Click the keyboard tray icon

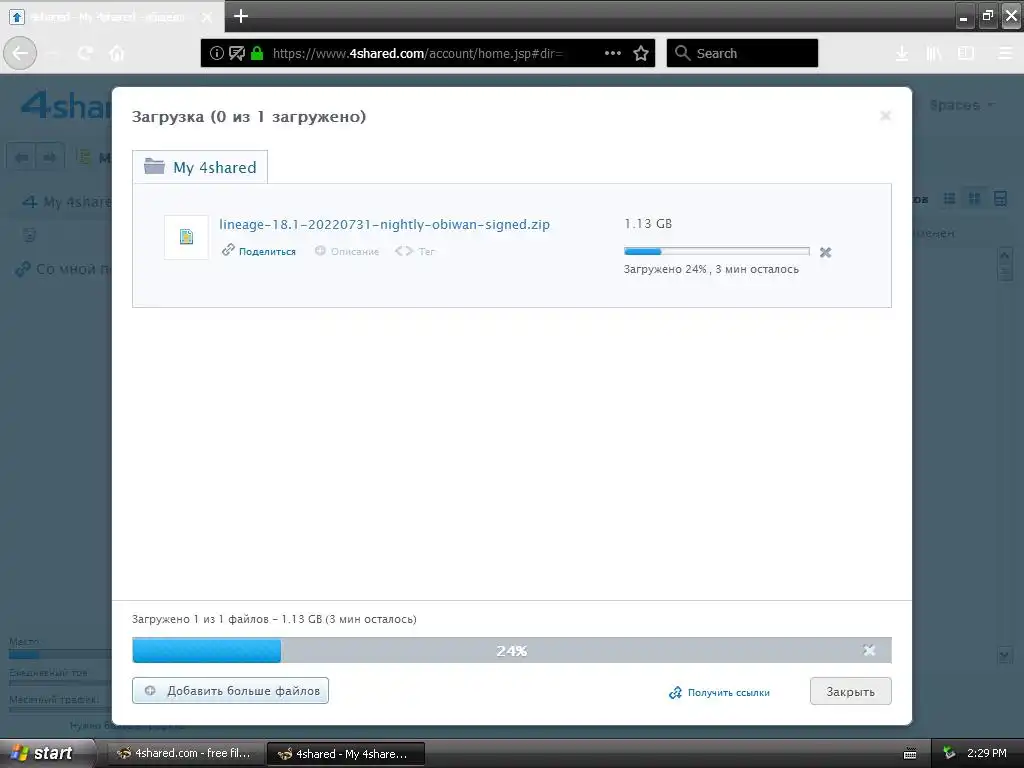[x=910, y=754]
